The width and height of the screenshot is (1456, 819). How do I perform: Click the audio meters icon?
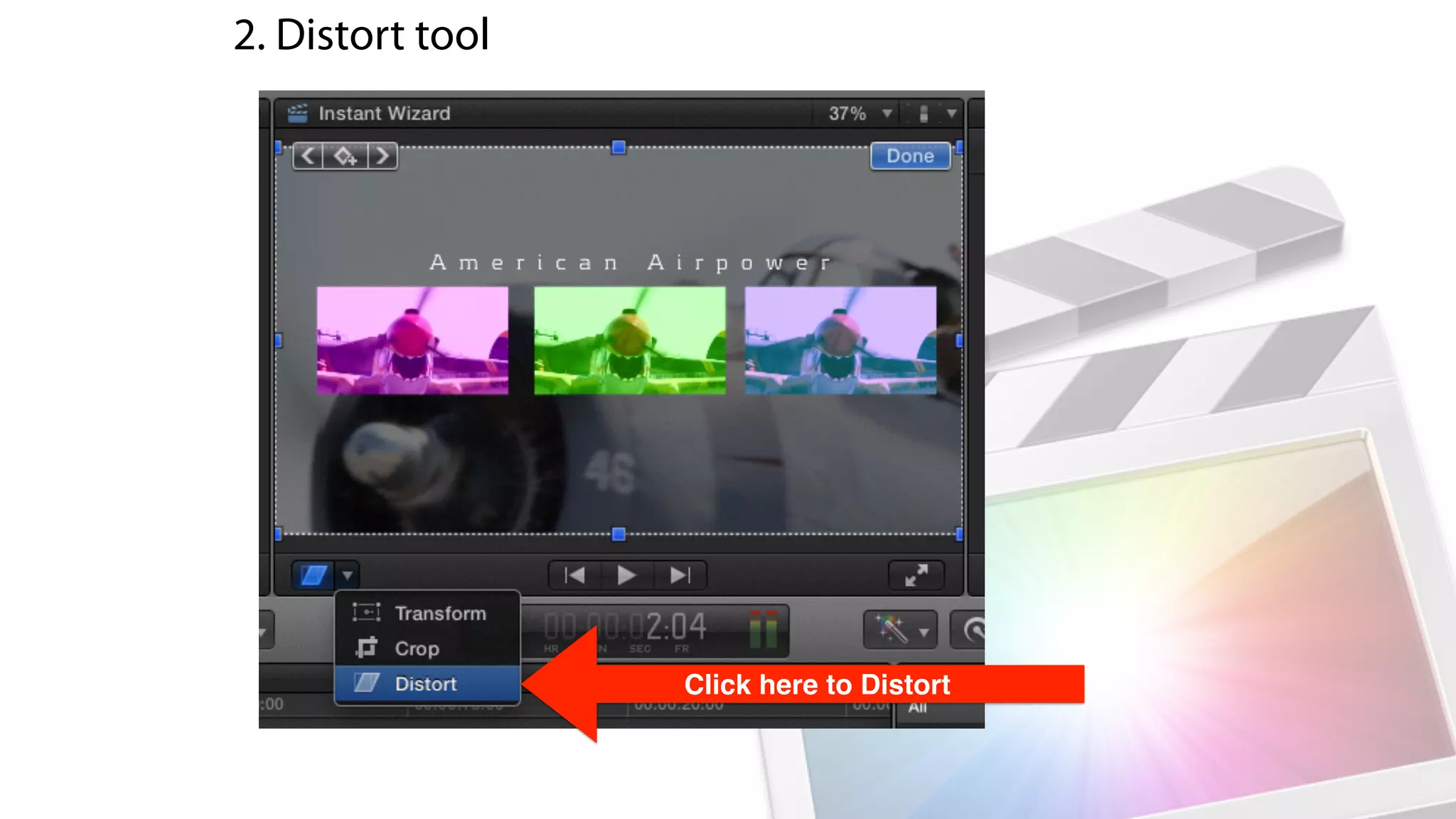tap(763, 628)
